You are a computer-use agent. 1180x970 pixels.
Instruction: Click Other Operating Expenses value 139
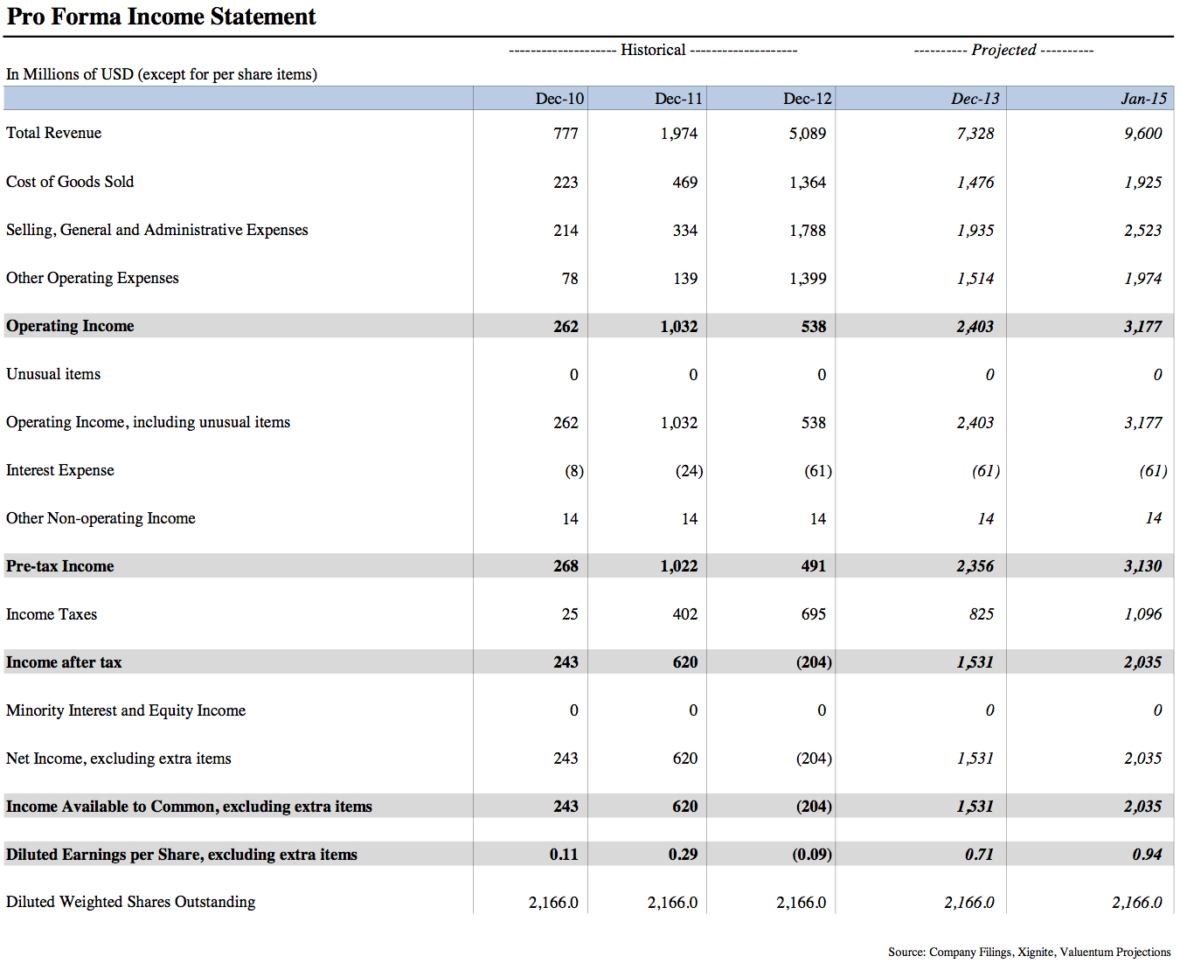pyautogui.click(x=685, y=278)
